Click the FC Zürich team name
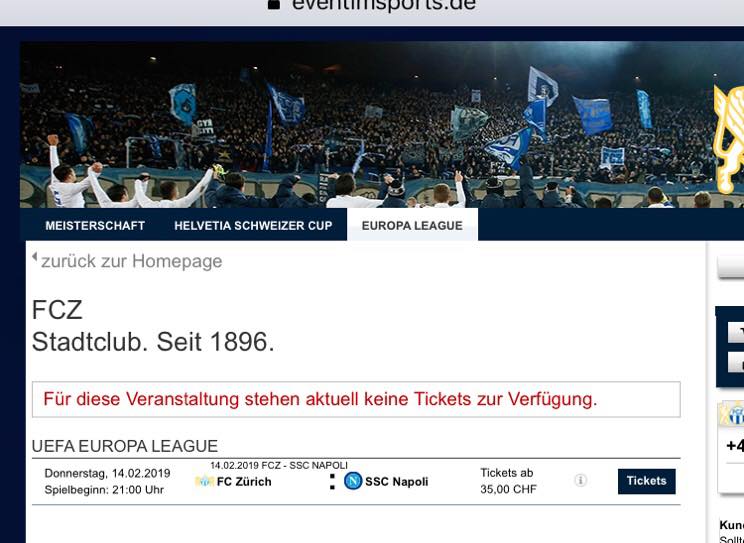Image resolution: width=744 pixels, height=543 pixels. click(x=244, y=481)
